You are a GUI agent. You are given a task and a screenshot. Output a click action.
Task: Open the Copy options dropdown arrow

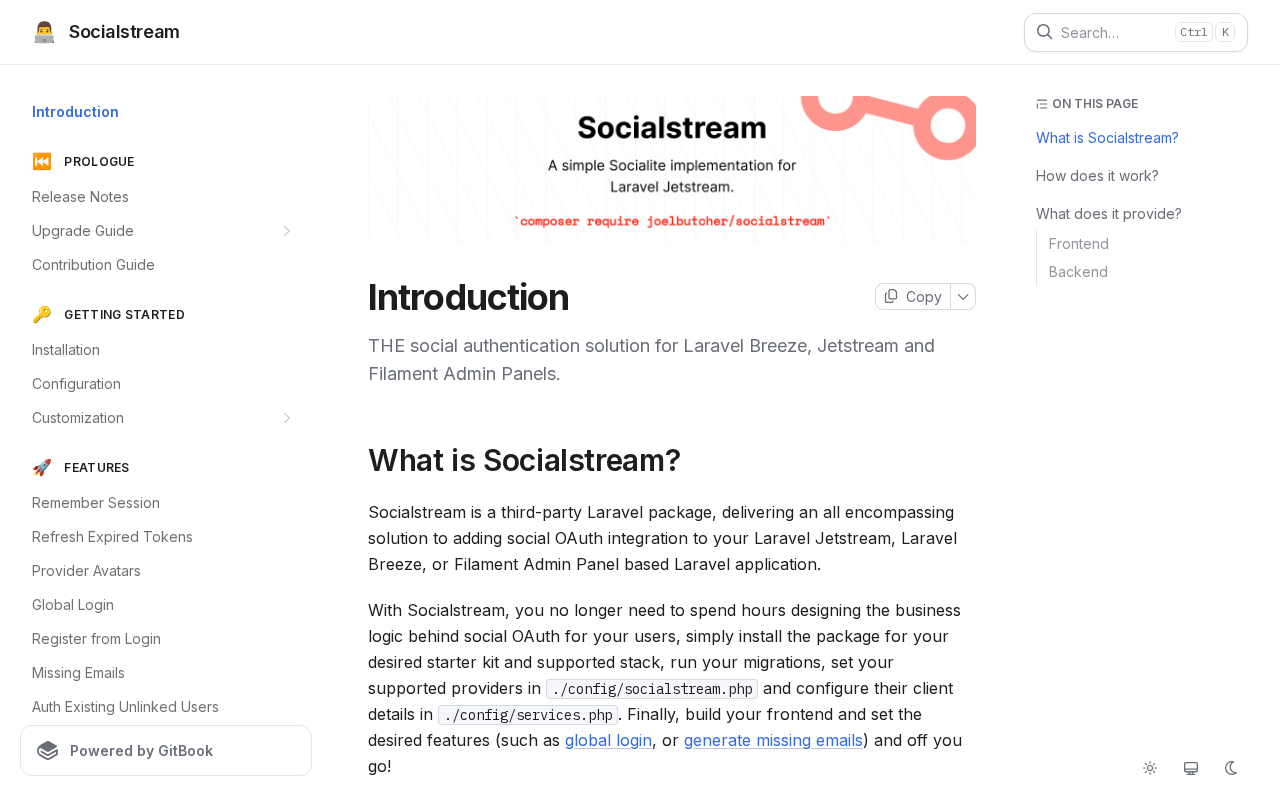coord(963,297)
